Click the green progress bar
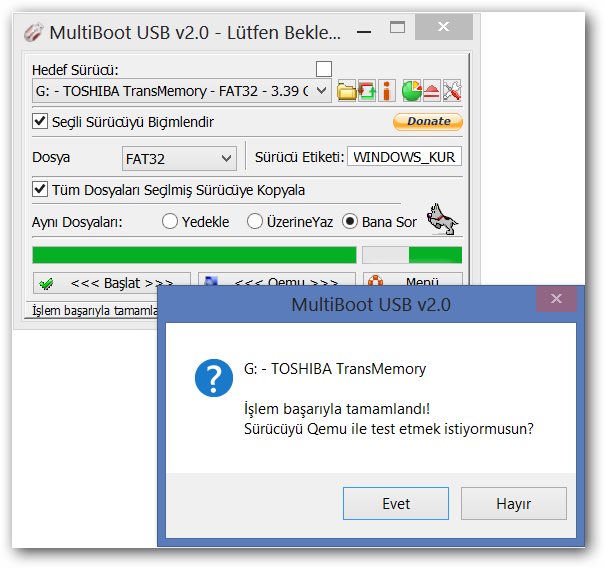Viewport: 605px width, 568px height. (194, 255)
